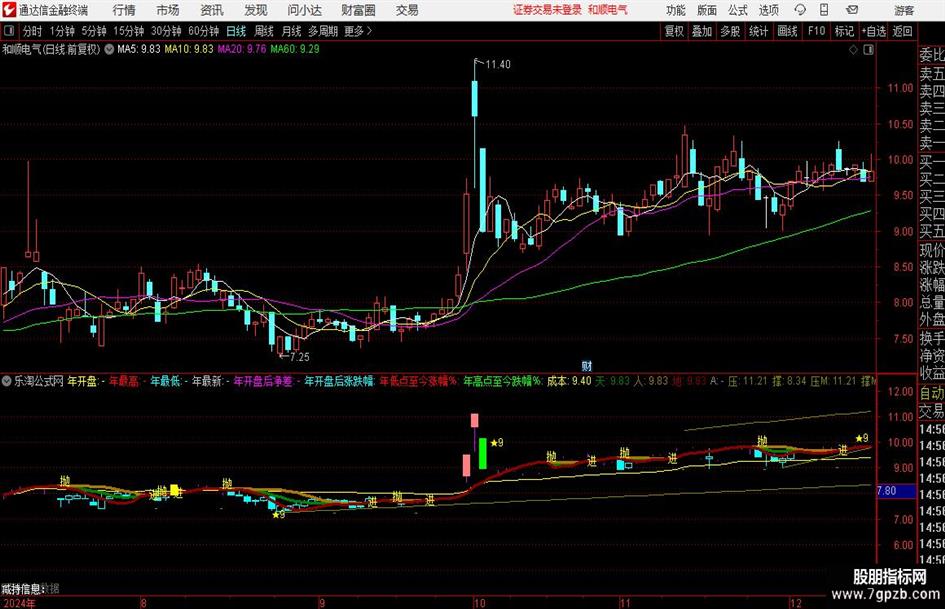Click the 乐淘公式网 indicator name
This screenshot has width=945, height=609.
pos(39,381)
